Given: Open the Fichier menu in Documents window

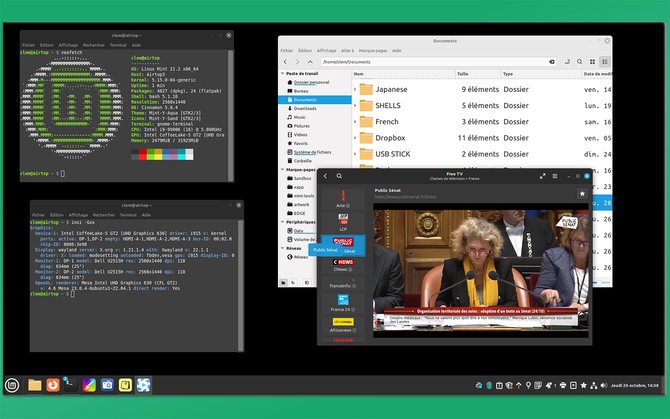Looking at the screenshot, I should [287, 50].
